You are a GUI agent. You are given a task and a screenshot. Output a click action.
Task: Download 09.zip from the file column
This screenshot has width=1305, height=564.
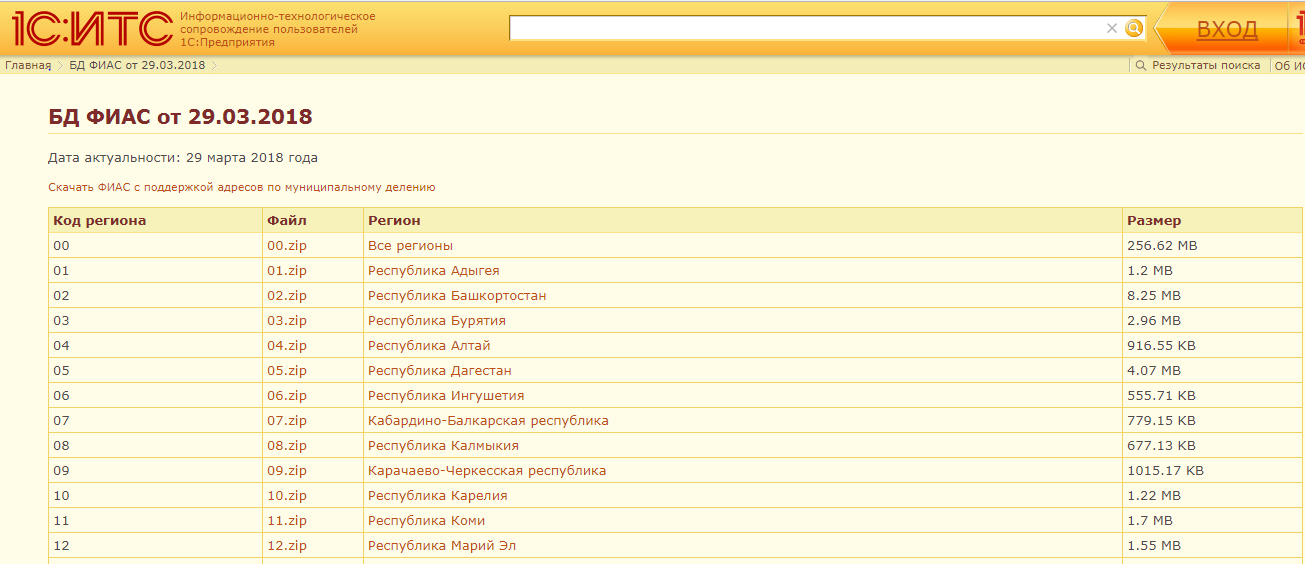(x=287, y=470)
